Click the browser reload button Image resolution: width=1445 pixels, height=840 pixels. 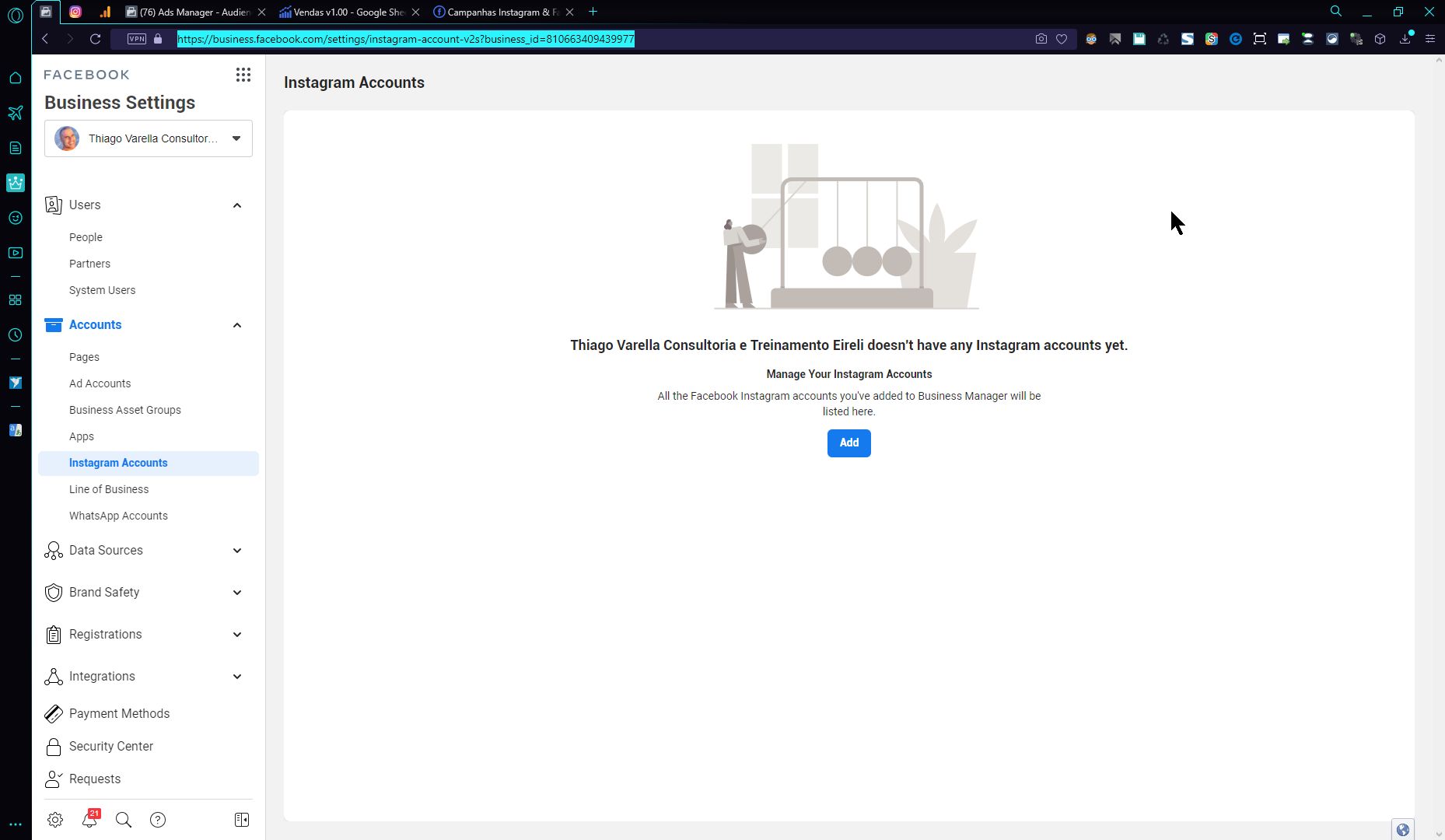[x=96, y=39]
